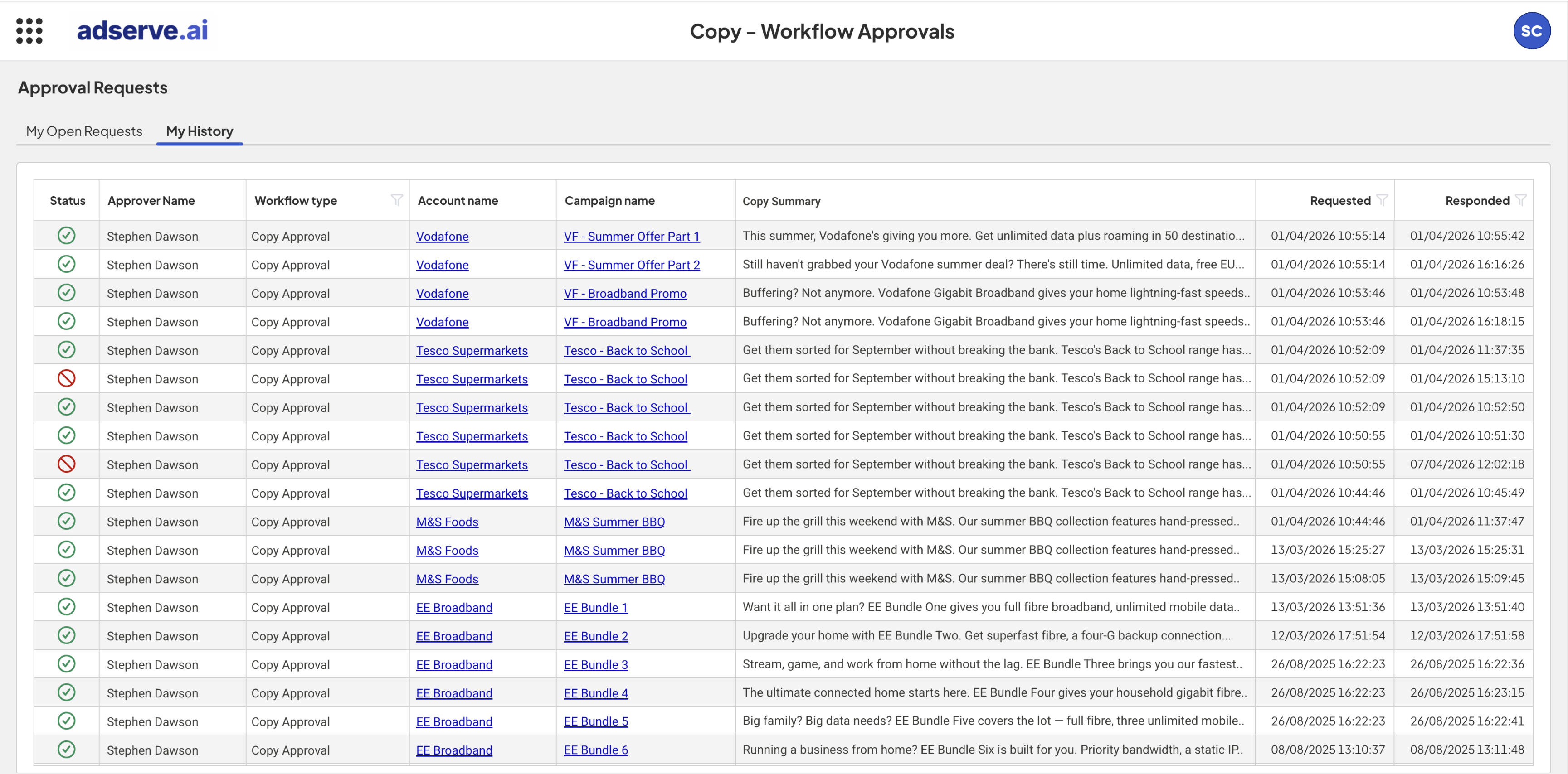Click copy summary starting 'Upgrade your home with EE Bundle Two'
The height and width of the screenshot is (774, 1568).
point(987,635)
